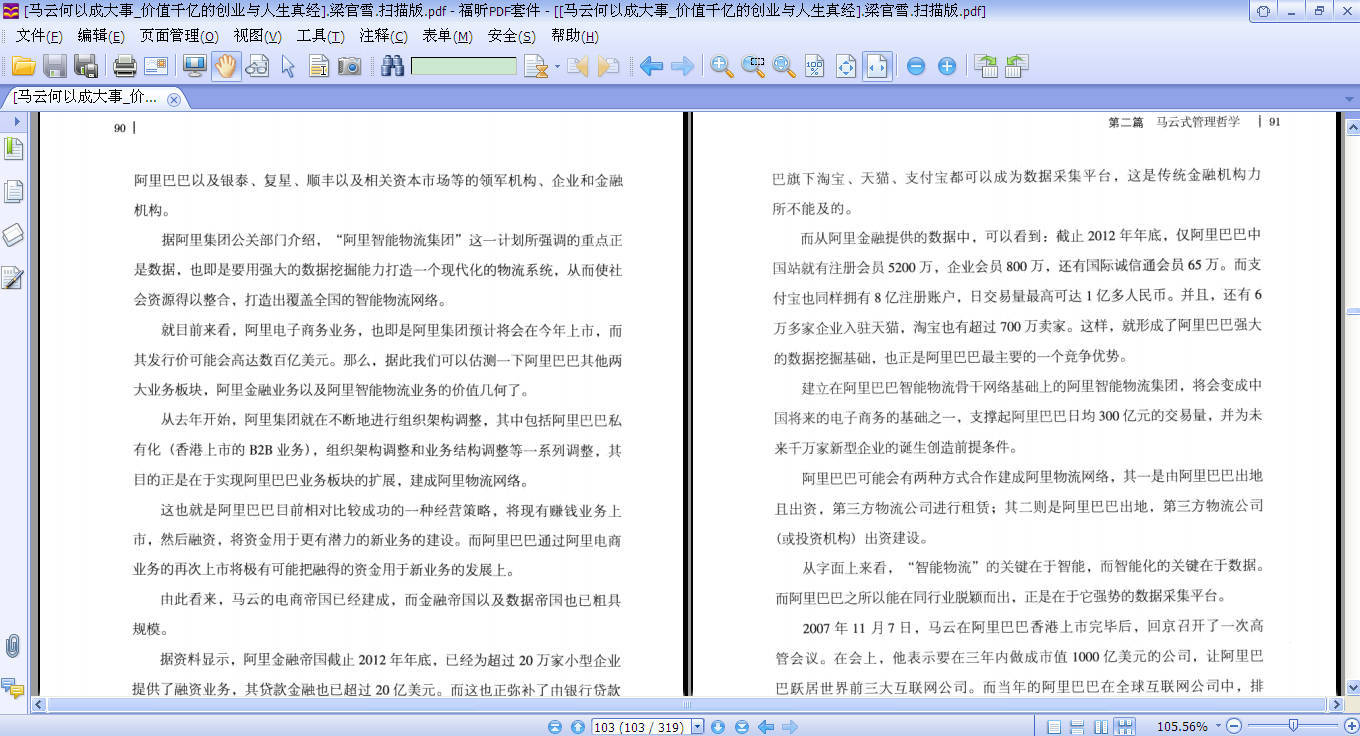
Task: Open the 安全(S) menu
Action: point(511,36)
